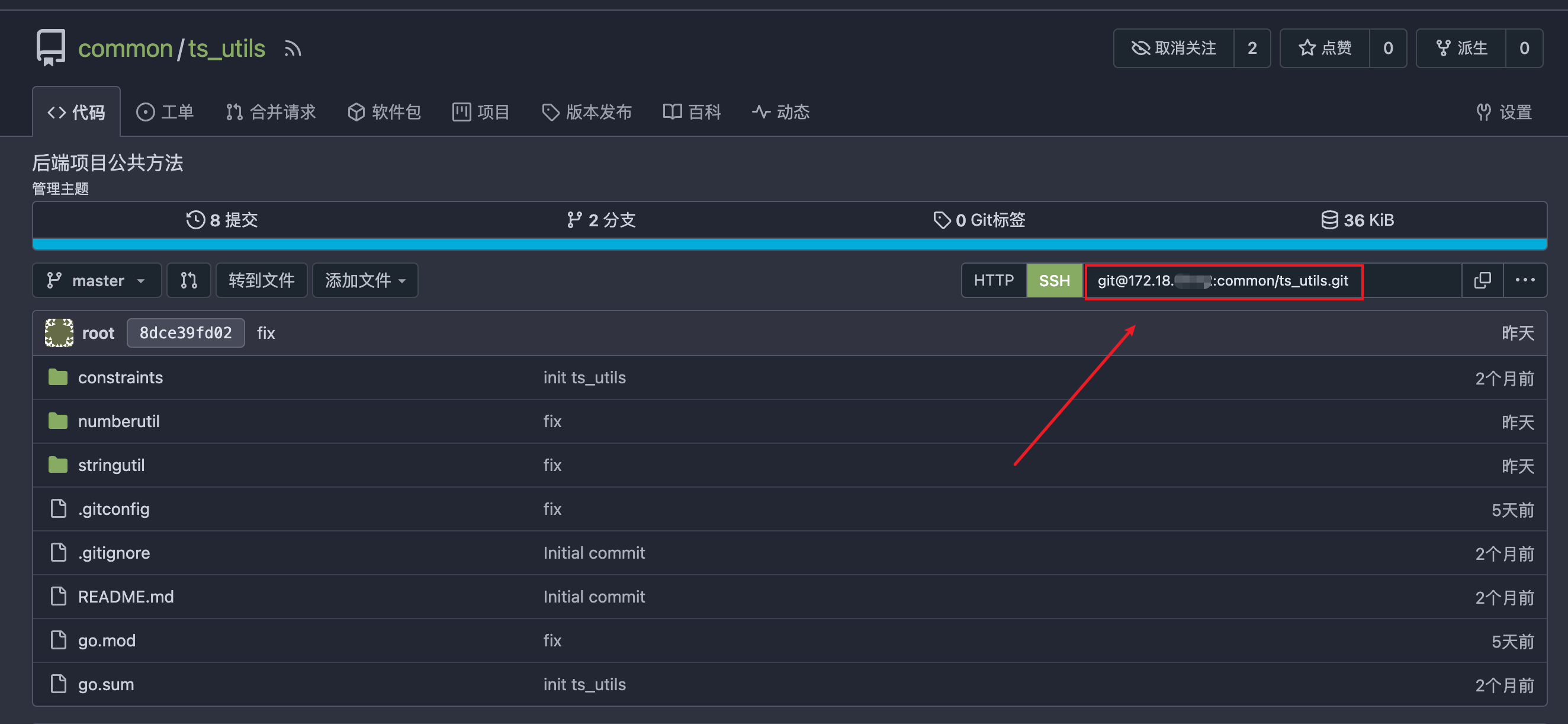1568x724 pixels.
Task: Select SSH clone protocol
Action: click(x=1054, y=280)
